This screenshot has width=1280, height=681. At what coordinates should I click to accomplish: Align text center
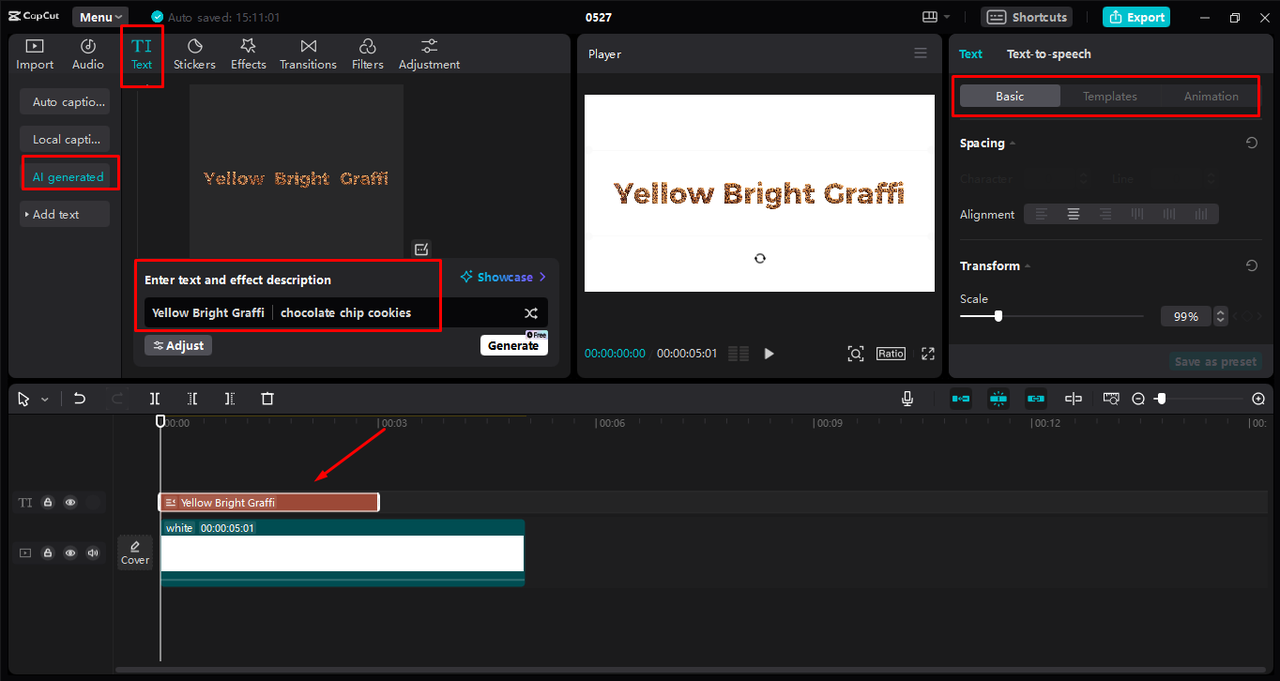coord(1073,214)
